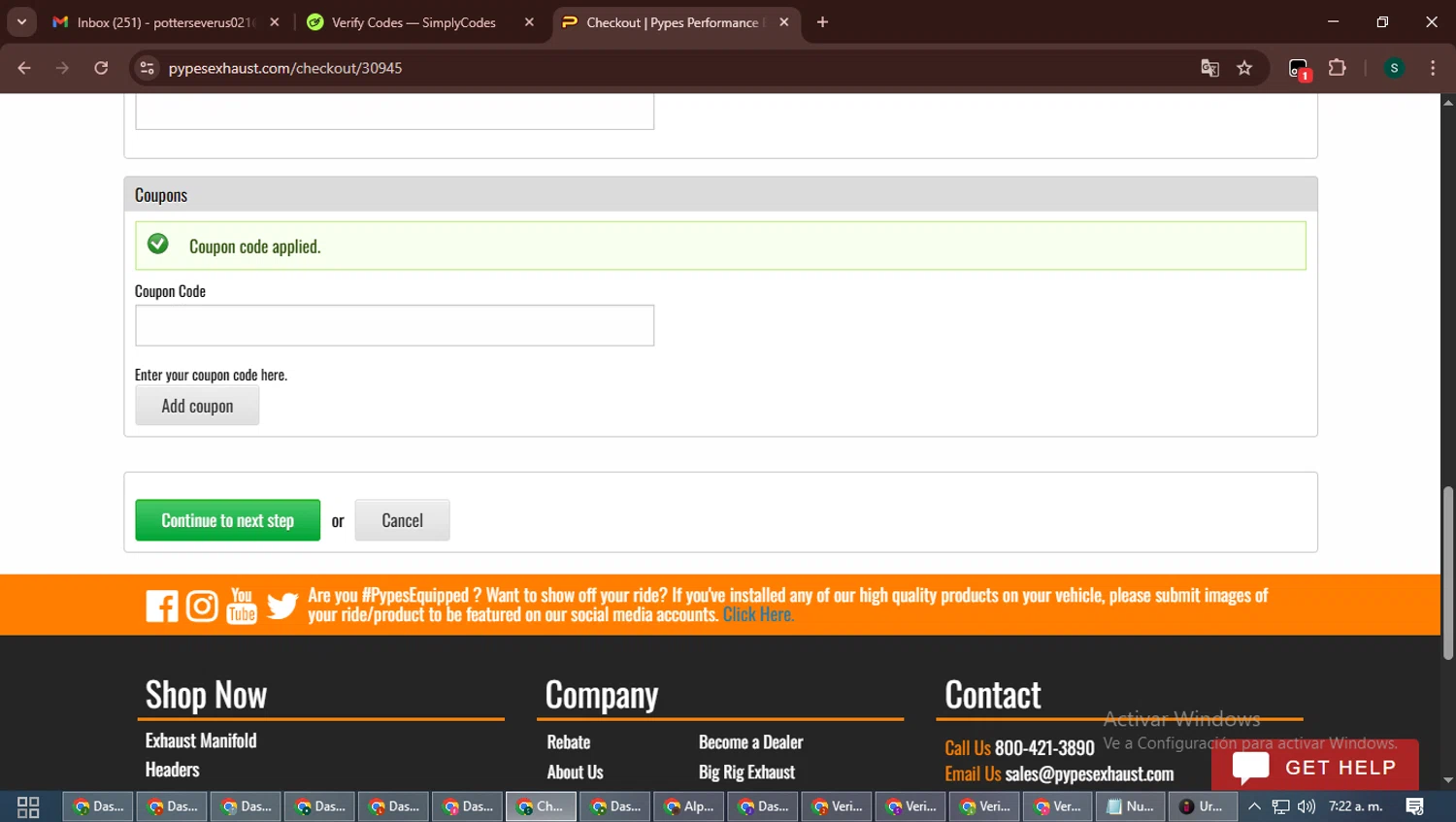Open Windows Task View button
Viewport: 1456px width, 822px height.
[x=28, y=806]
